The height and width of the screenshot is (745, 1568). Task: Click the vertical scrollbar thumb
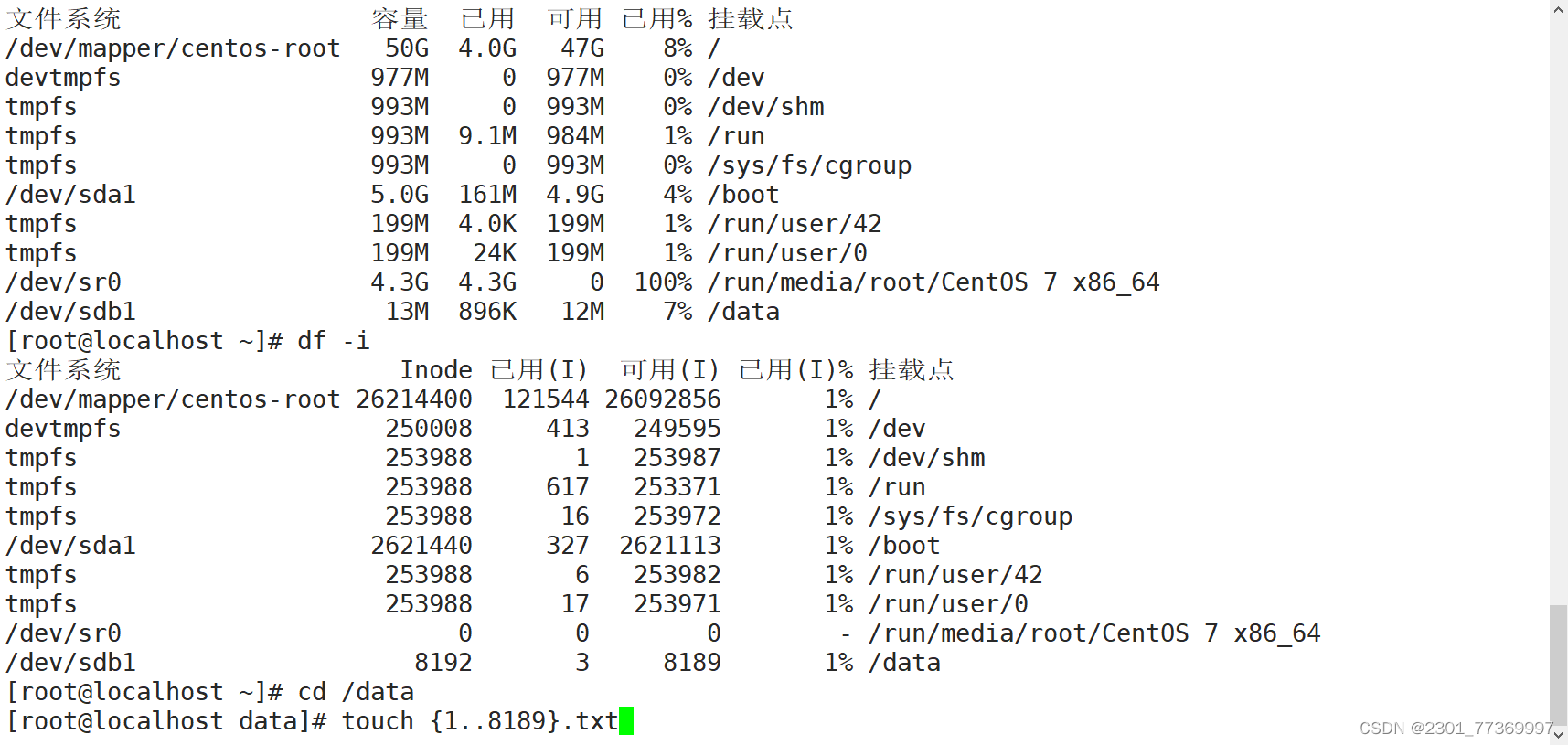click(x=1559, y=664)
